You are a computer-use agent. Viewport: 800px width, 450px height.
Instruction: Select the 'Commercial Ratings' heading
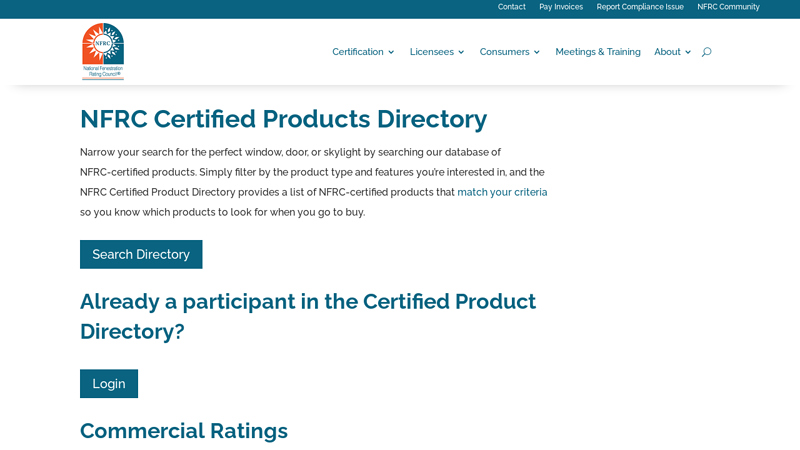[x=184, y=431]
